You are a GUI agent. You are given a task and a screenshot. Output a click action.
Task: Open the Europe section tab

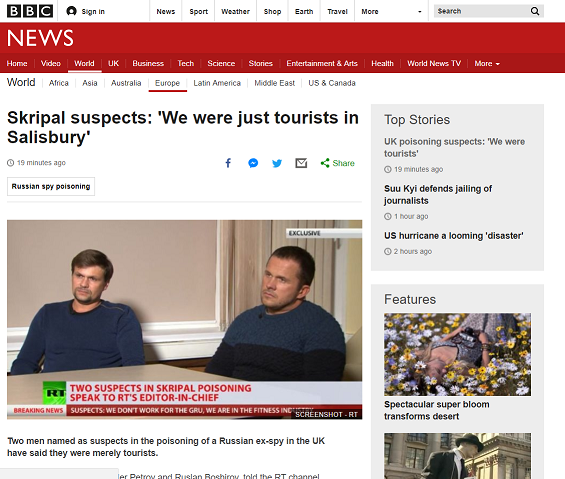pos(167,83)
